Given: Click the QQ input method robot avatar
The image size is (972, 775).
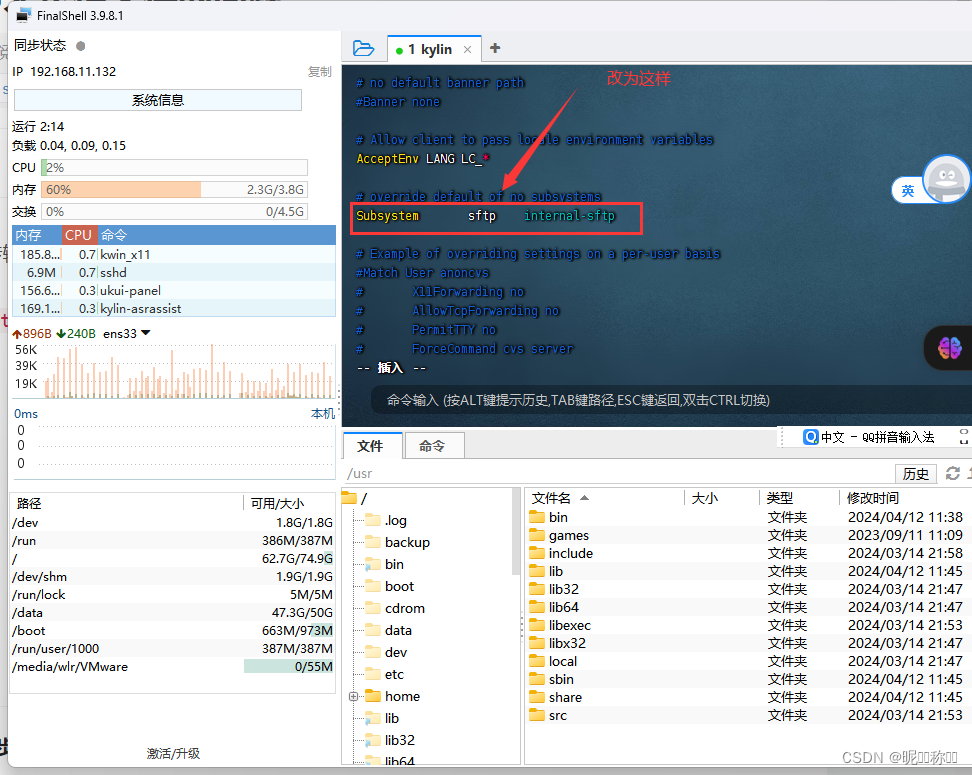Looking at the screenshot, I should pyautogui.click(x=946, y=179).
